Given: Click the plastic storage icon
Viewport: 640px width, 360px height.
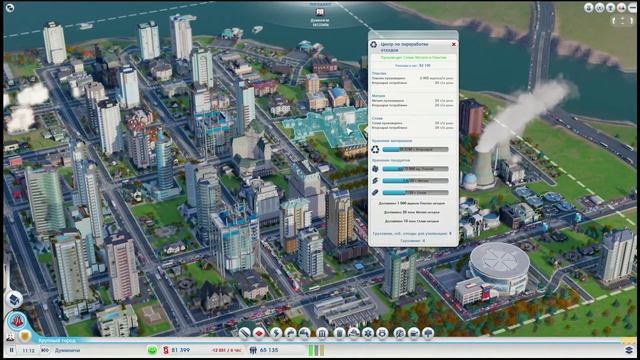Looking at the screenshot, I should click(x=375, y=169).
